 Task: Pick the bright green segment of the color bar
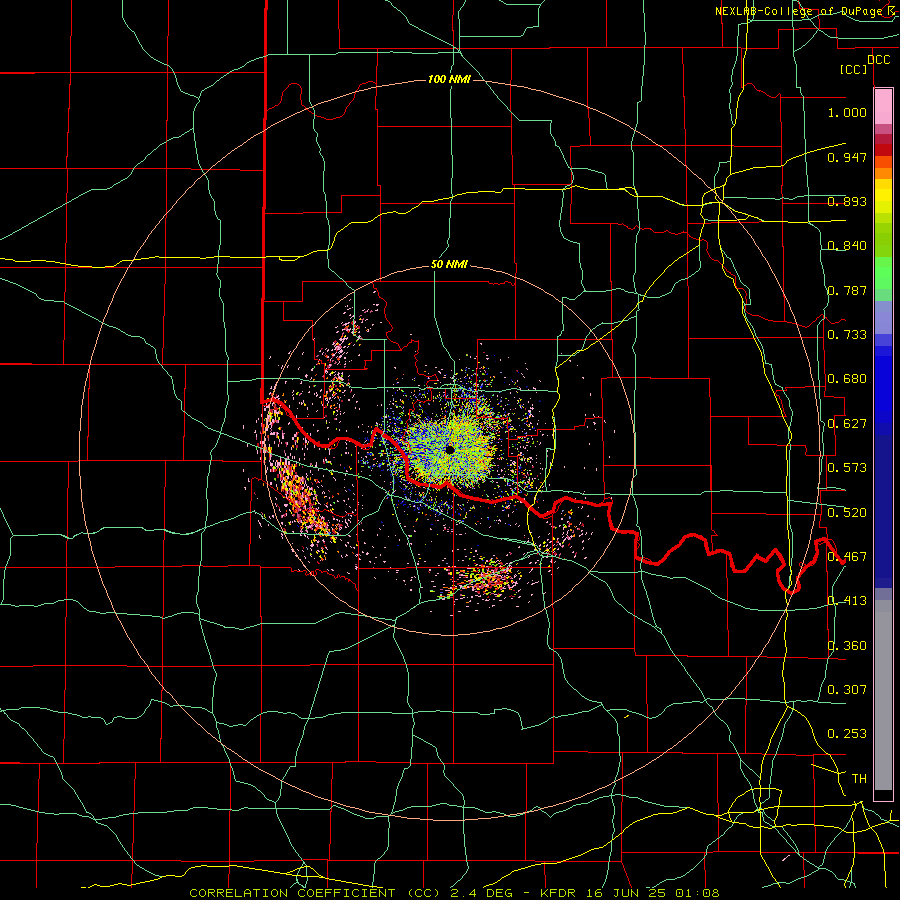click(883, 273)
